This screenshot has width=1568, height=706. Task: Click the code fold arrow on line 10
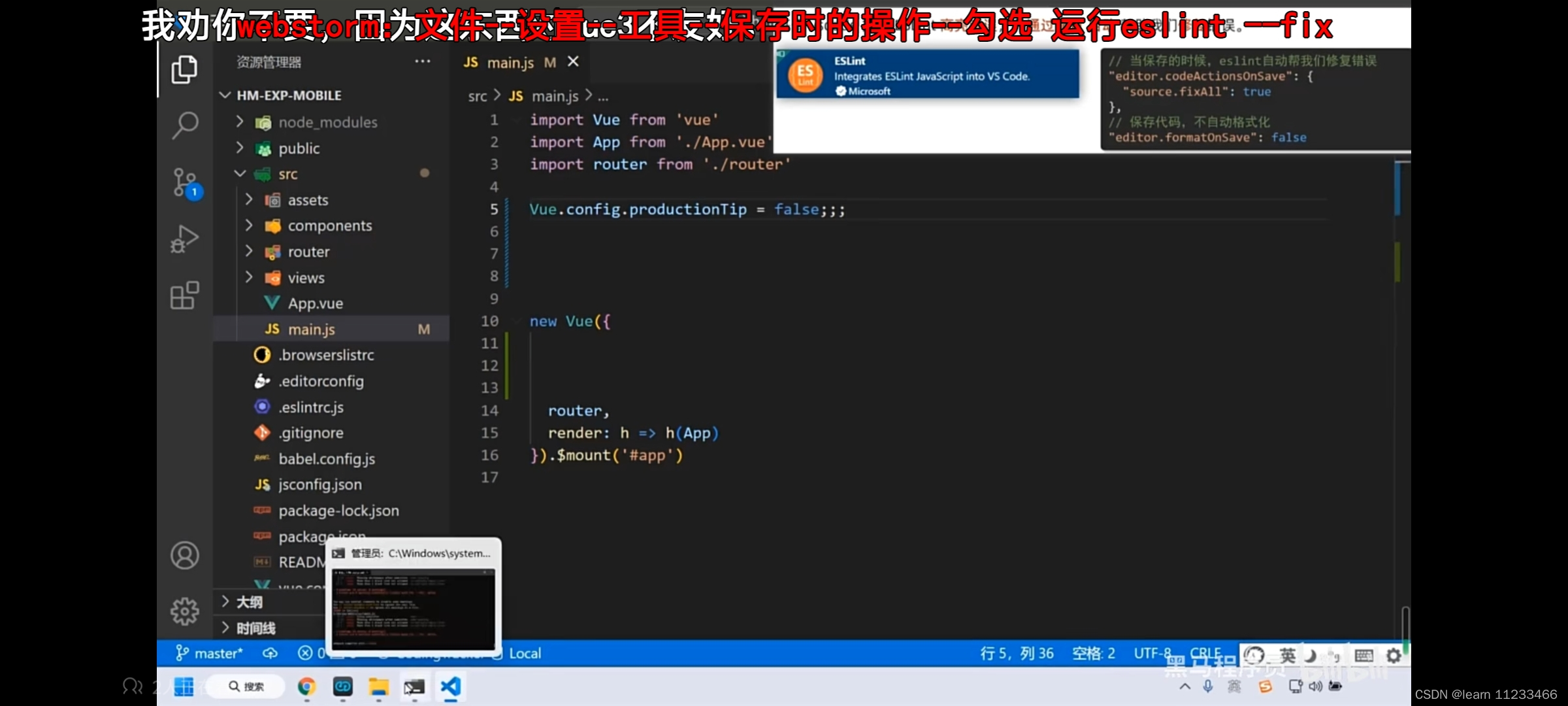[517, 321]
